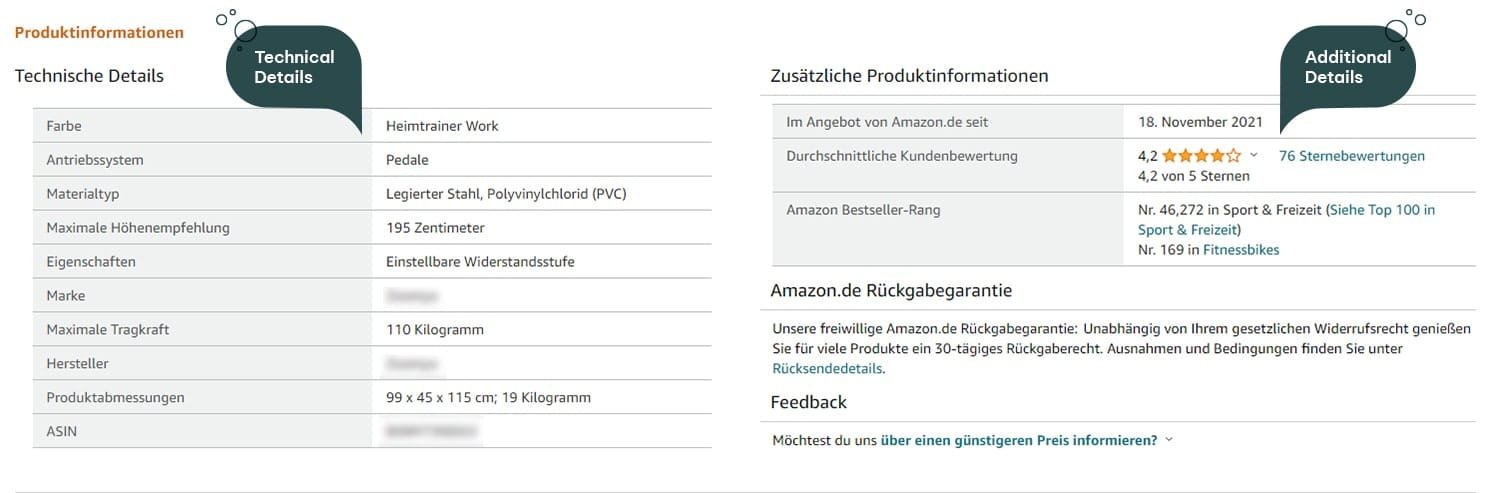Expand the chevron after the cheaper price question
Image resolution: width=1486 pixels, height=493 pixels.
tap(1169, 440)
